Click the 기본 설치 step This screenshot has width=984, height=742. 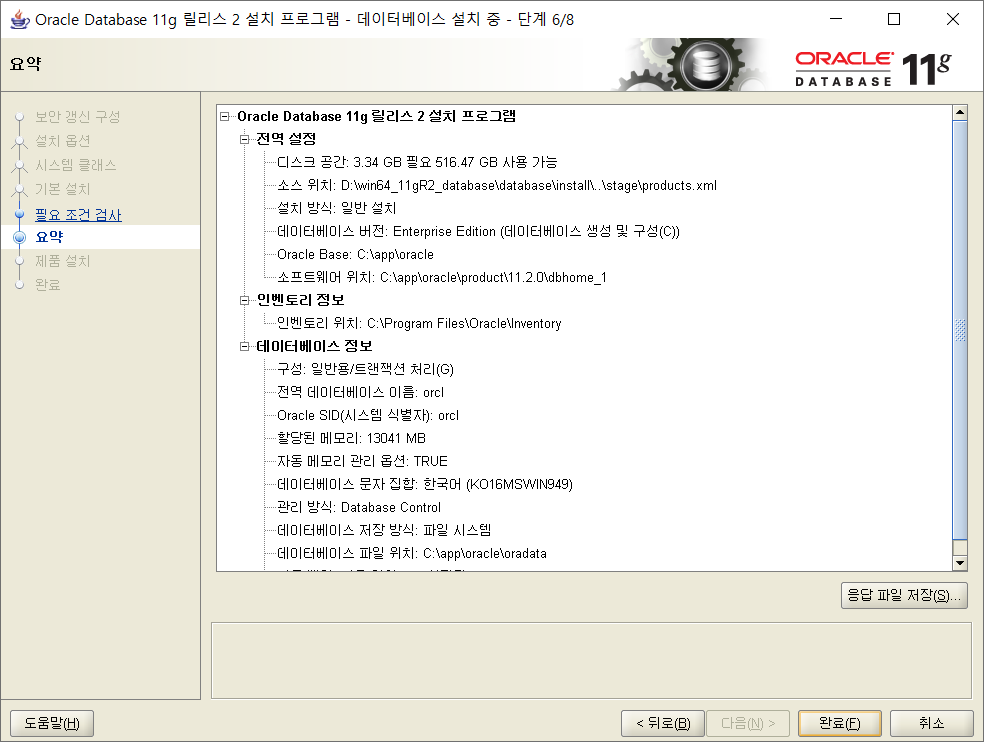tap(62, 189)
